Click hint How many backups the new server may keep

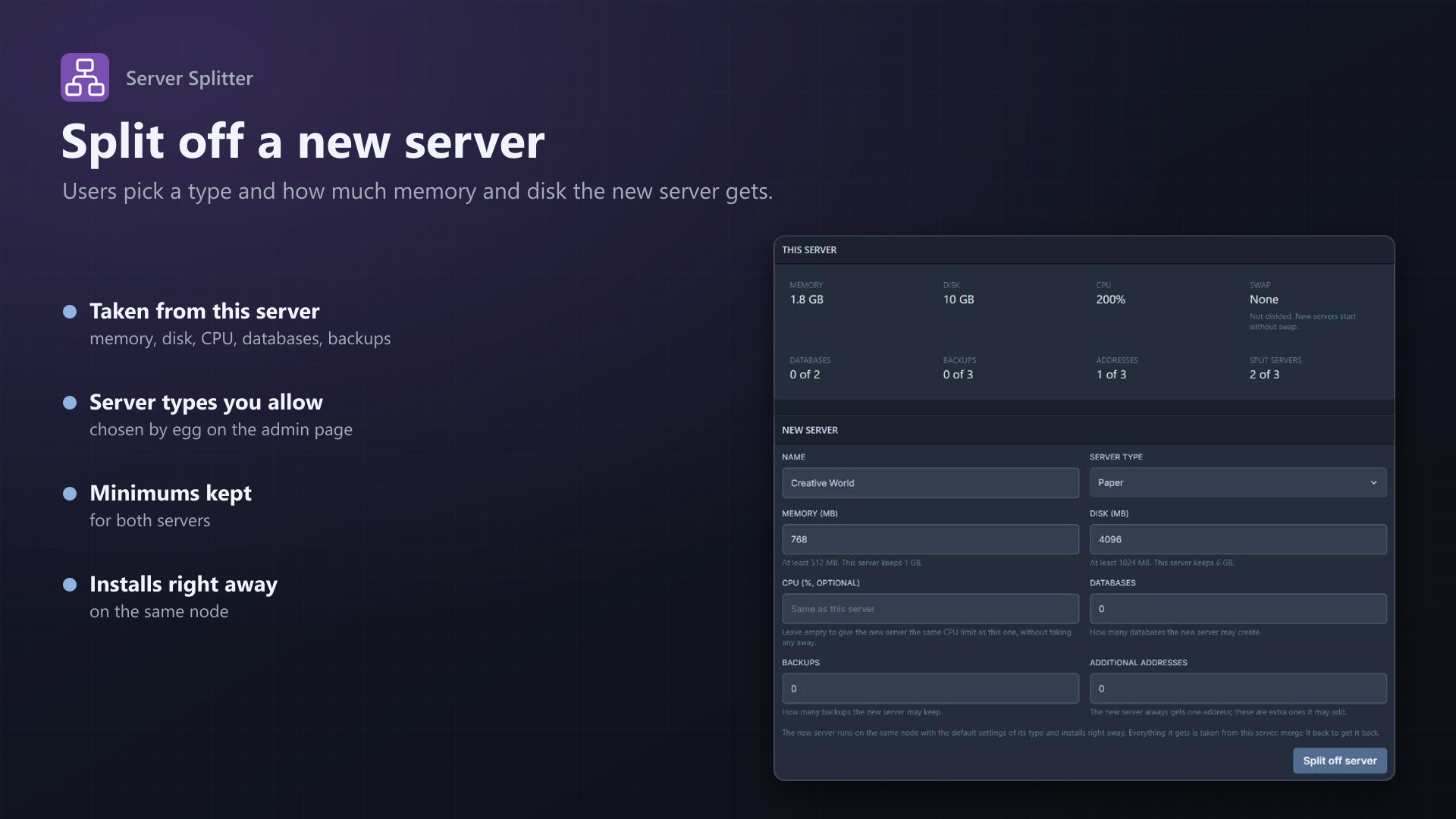tap(862, 712)
